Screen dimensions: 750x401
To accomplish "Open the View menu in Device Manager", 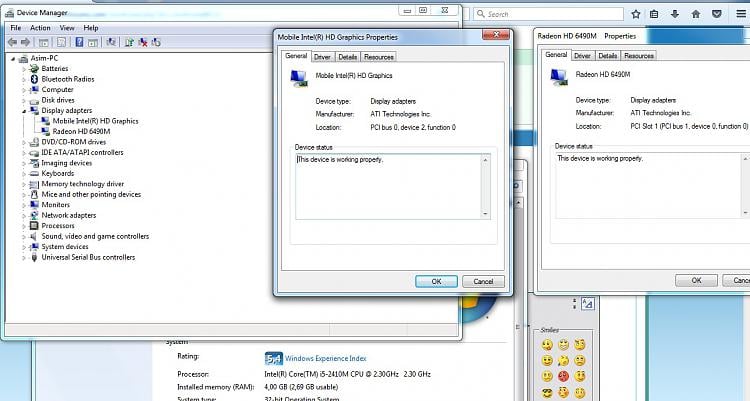I will click(67, 28).
